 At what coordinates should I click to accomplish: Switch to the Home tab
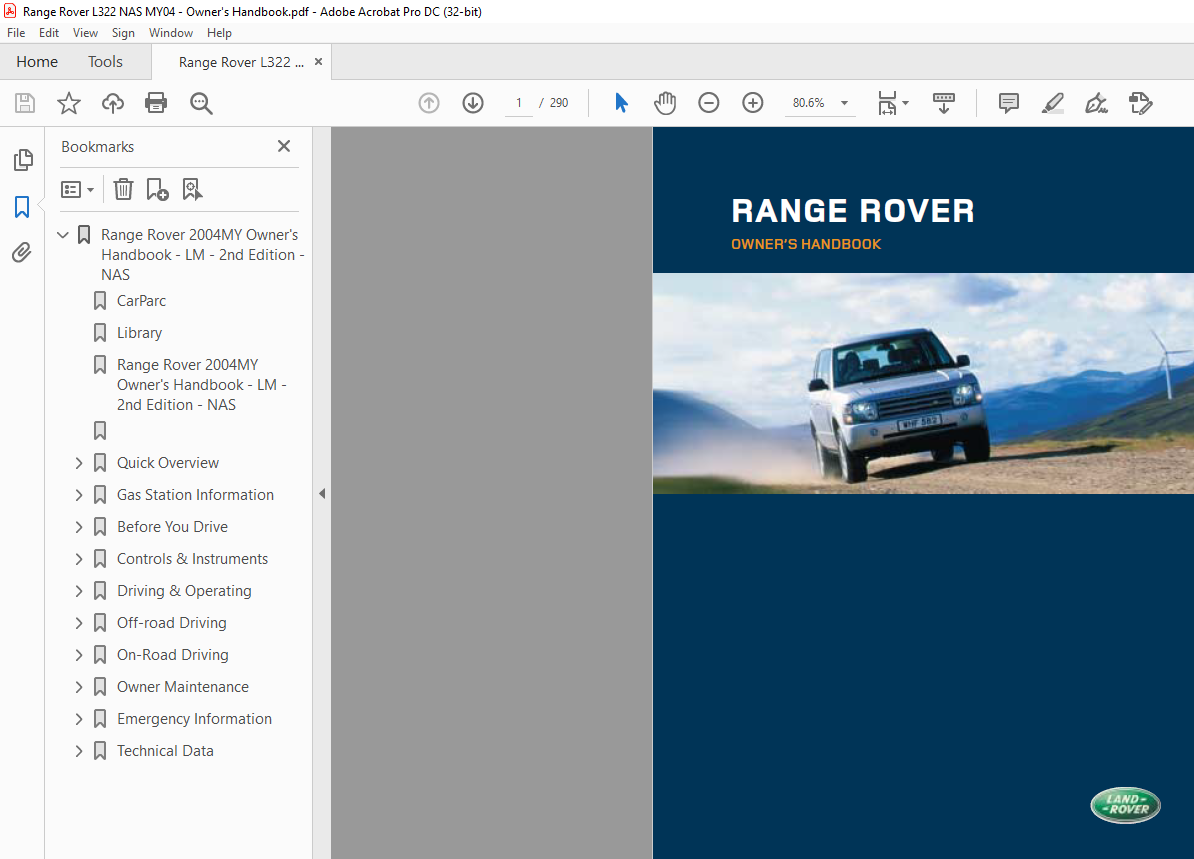pyautogui.click(x=37, y=62)
